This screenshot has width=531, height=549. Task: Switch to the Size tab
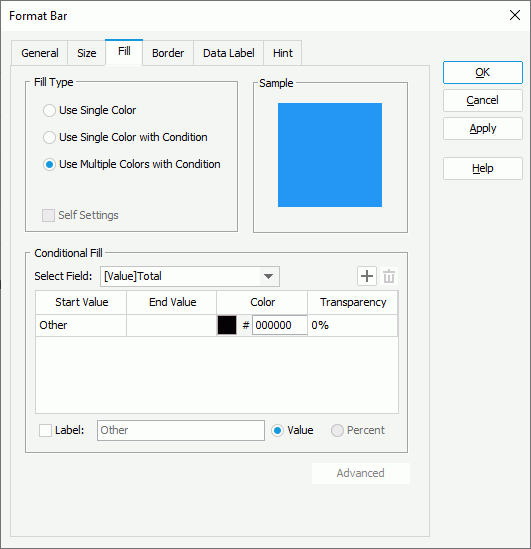tap(86, 53)
